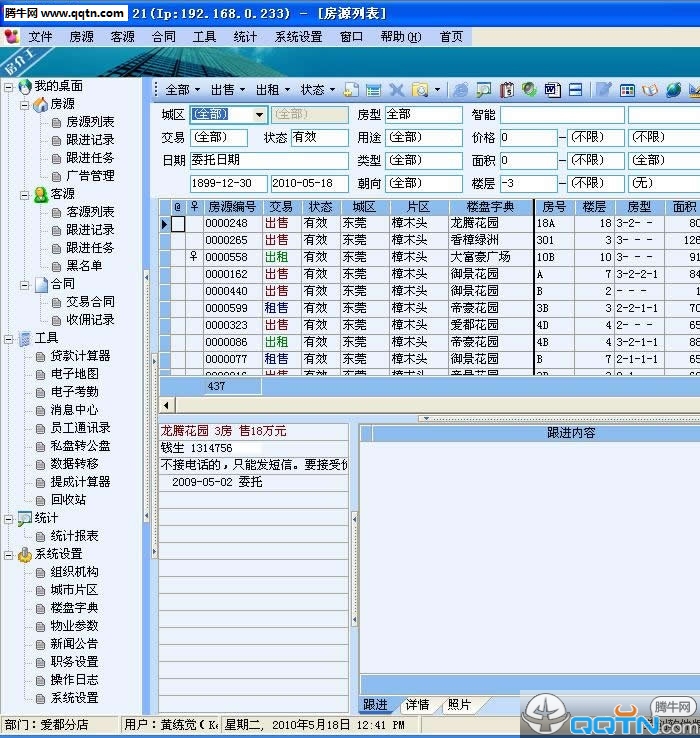Collapse the 统计 tree branch
Viewport: 700px width, 738px height.
(8, 520)
